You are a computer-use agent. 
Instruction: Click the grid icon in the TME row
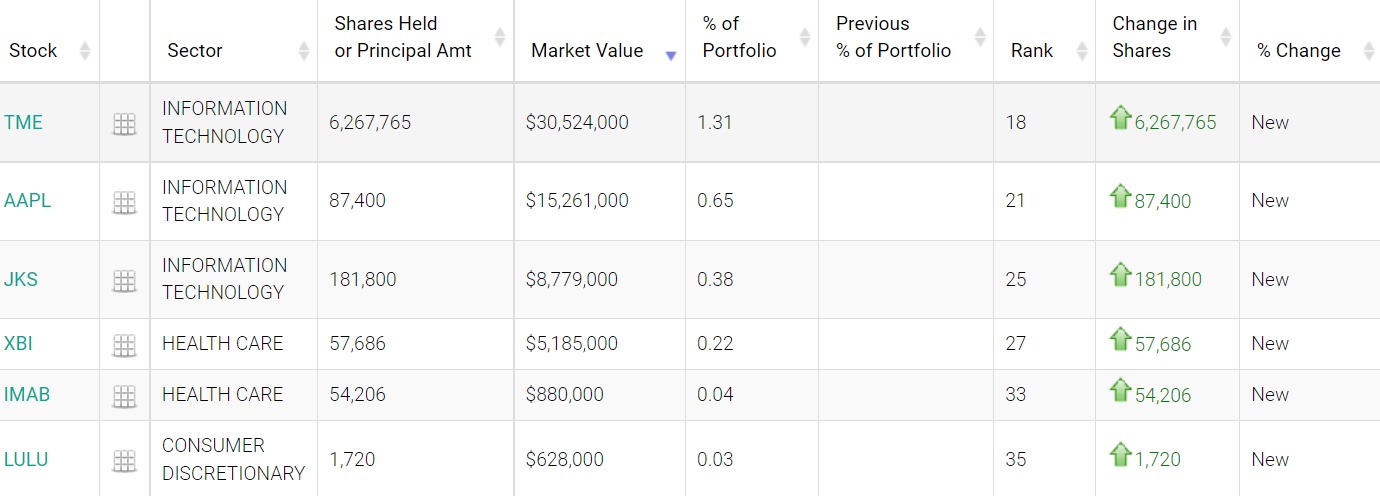(x=124, y=124)
